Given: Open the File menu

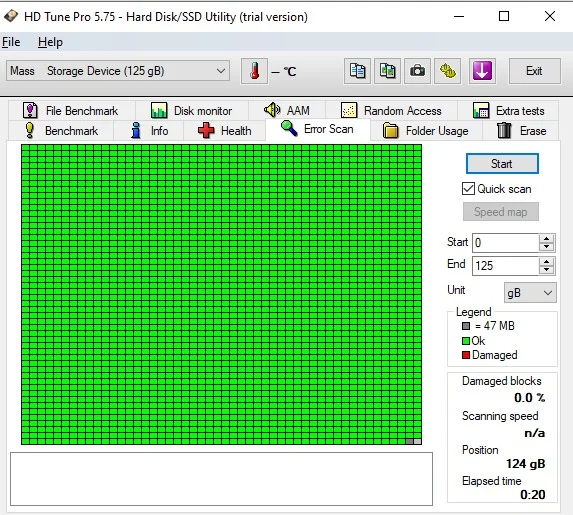Looking at the screenshot, I should click(x=11, y=42).
